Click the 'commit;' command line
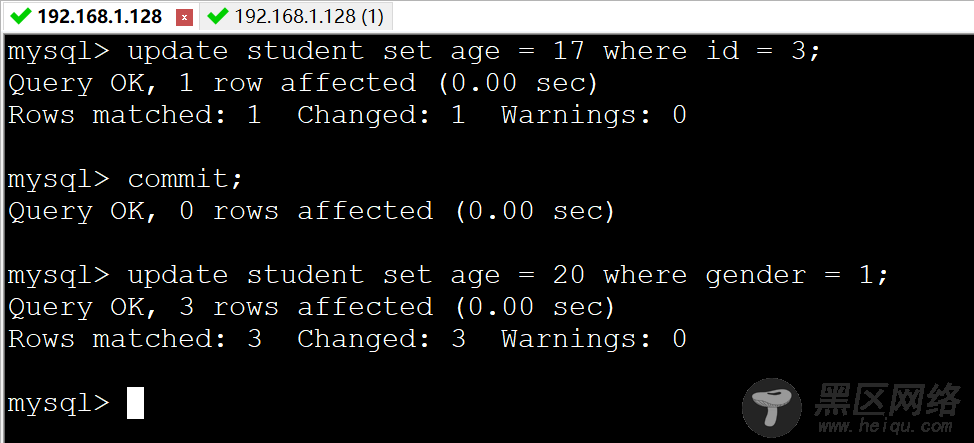974x443 pixels. (125, 179)
